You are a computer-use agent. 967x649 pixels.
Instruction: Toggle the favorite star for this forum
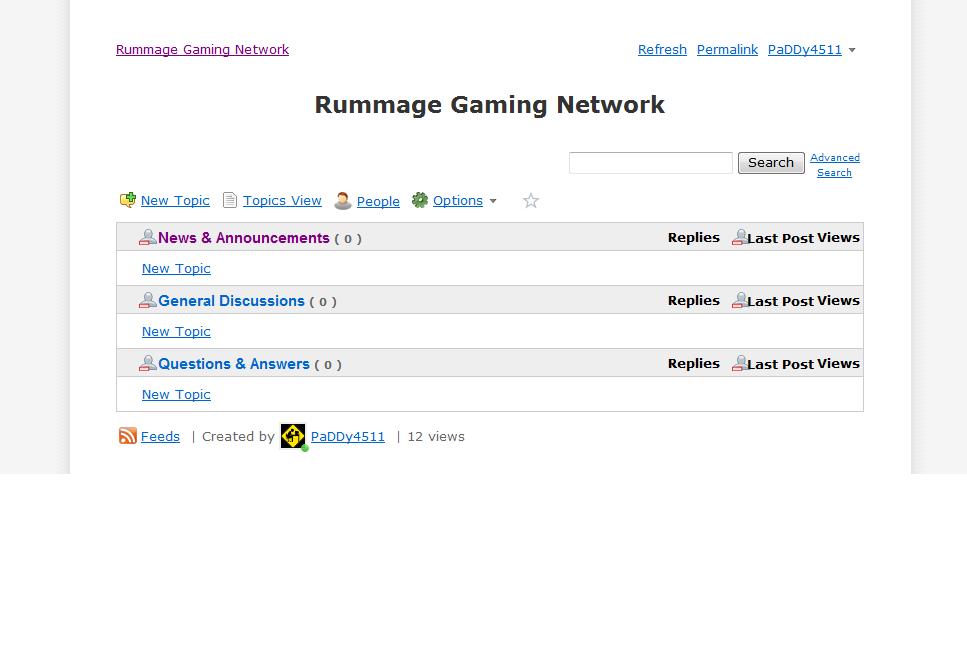click(x=531, y=201)
